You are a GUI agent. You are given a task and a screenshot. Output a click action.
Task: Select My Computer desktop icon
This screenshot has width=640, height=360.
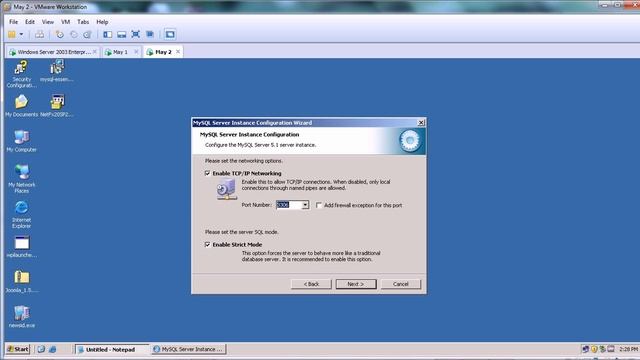[x=22, y=141]
